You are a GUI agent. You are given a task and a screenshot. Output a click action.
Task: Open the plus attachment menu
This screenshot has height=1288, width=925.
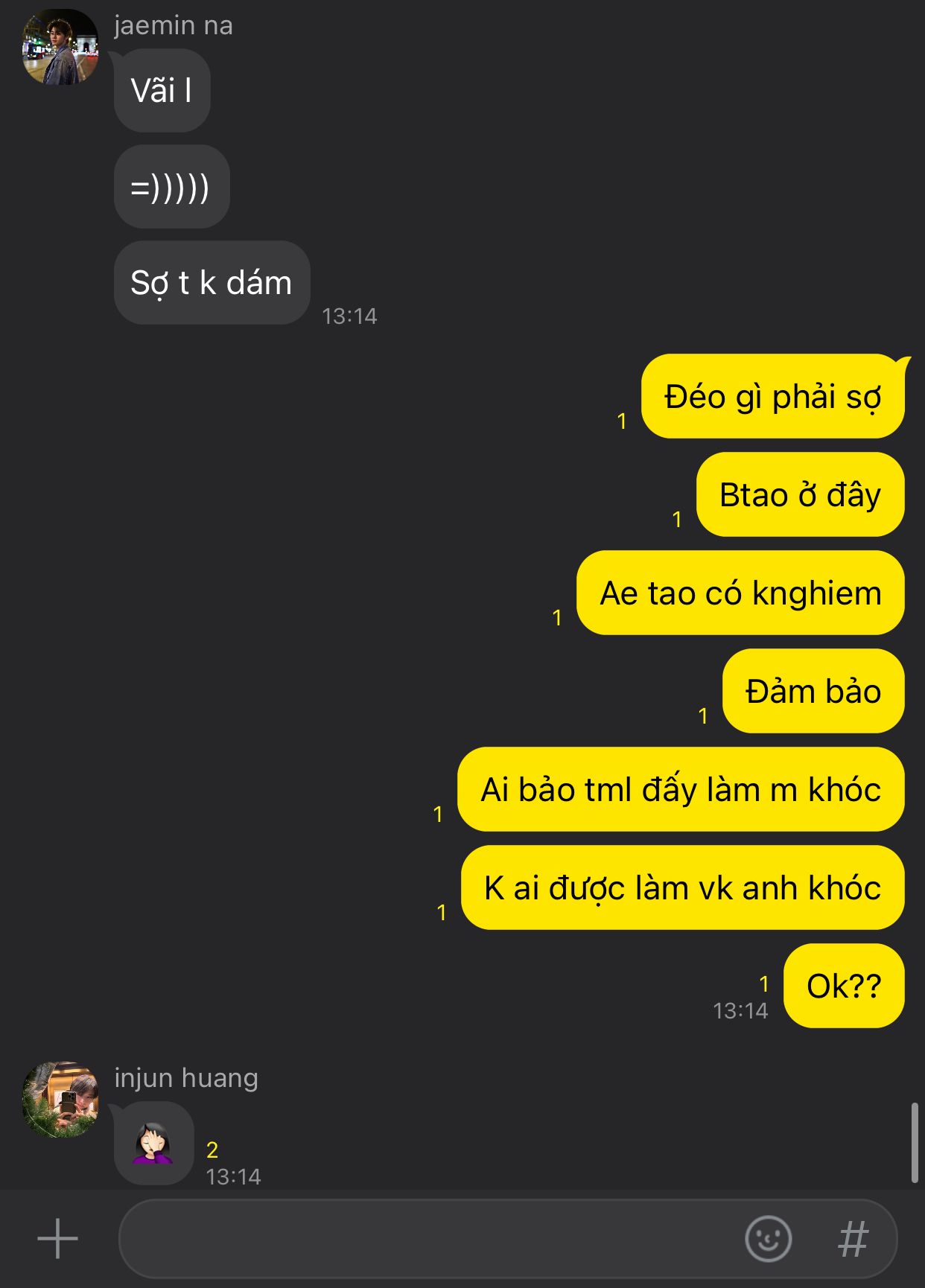coord(57,1239)
